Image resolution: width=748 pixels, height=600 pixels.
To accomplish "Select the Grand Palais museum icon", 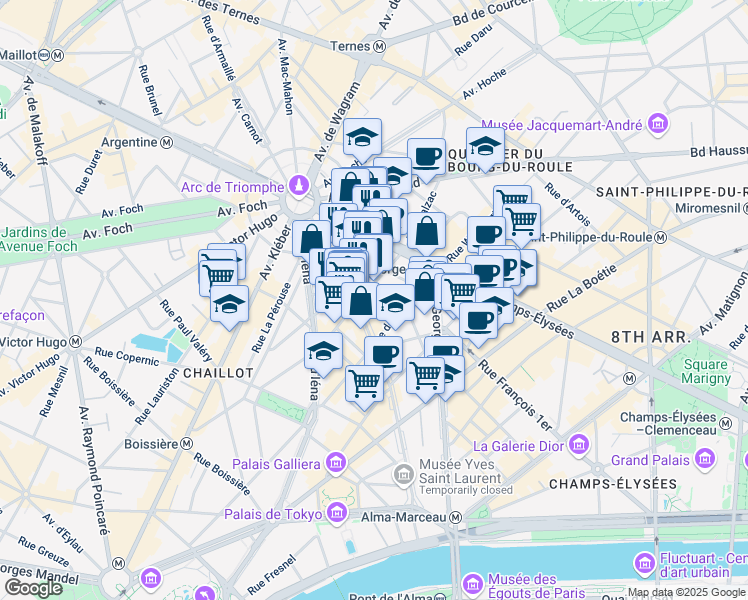I will coord(705,459).
